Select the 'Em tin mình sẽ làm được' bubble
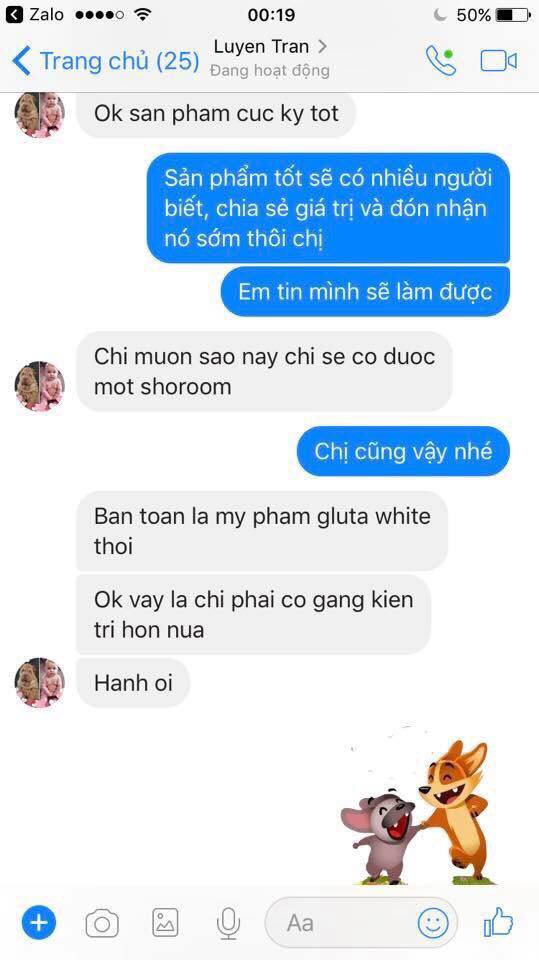 365,291
